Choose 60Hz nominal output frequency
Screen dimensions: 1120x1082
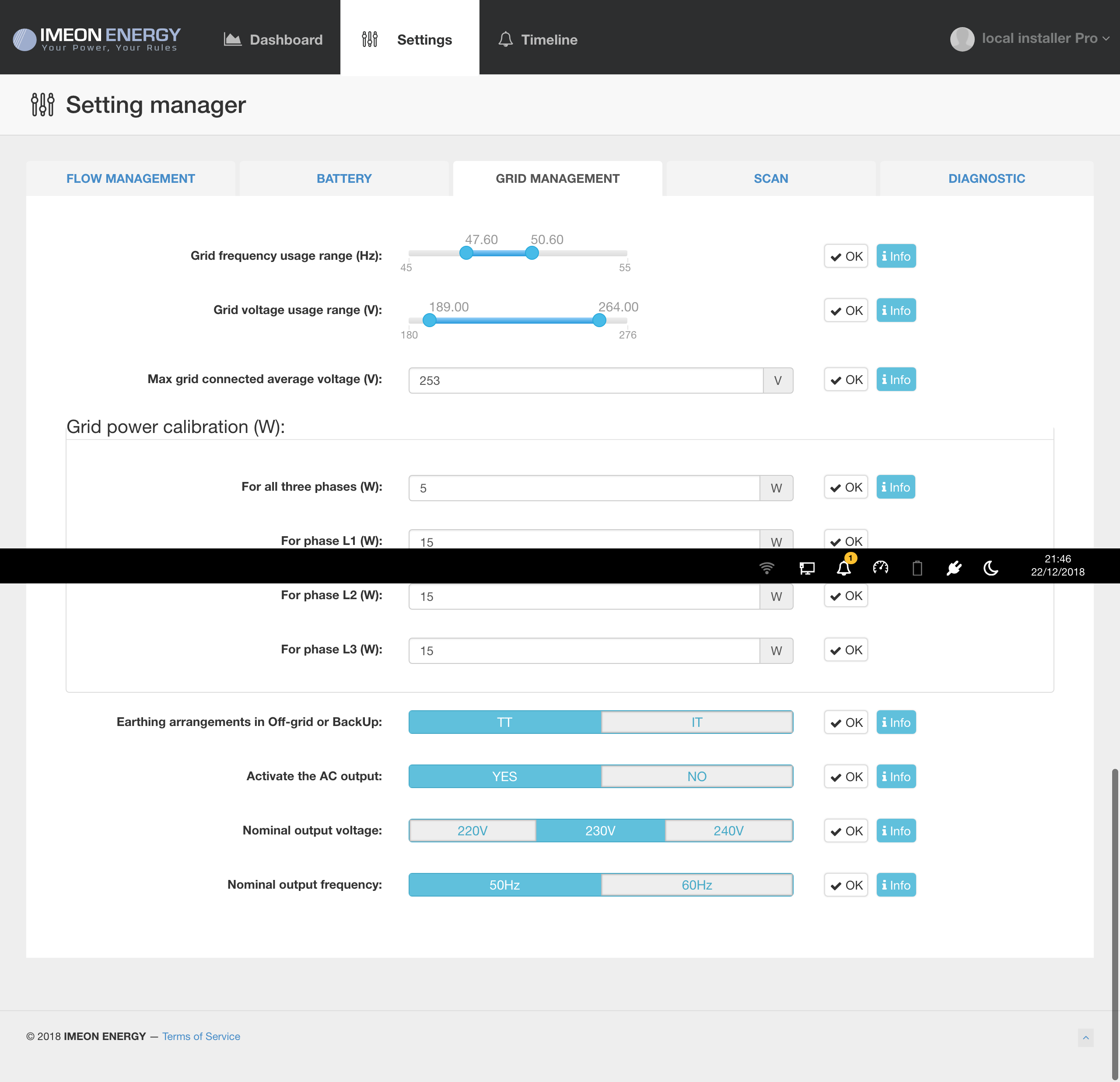point(696,885)
